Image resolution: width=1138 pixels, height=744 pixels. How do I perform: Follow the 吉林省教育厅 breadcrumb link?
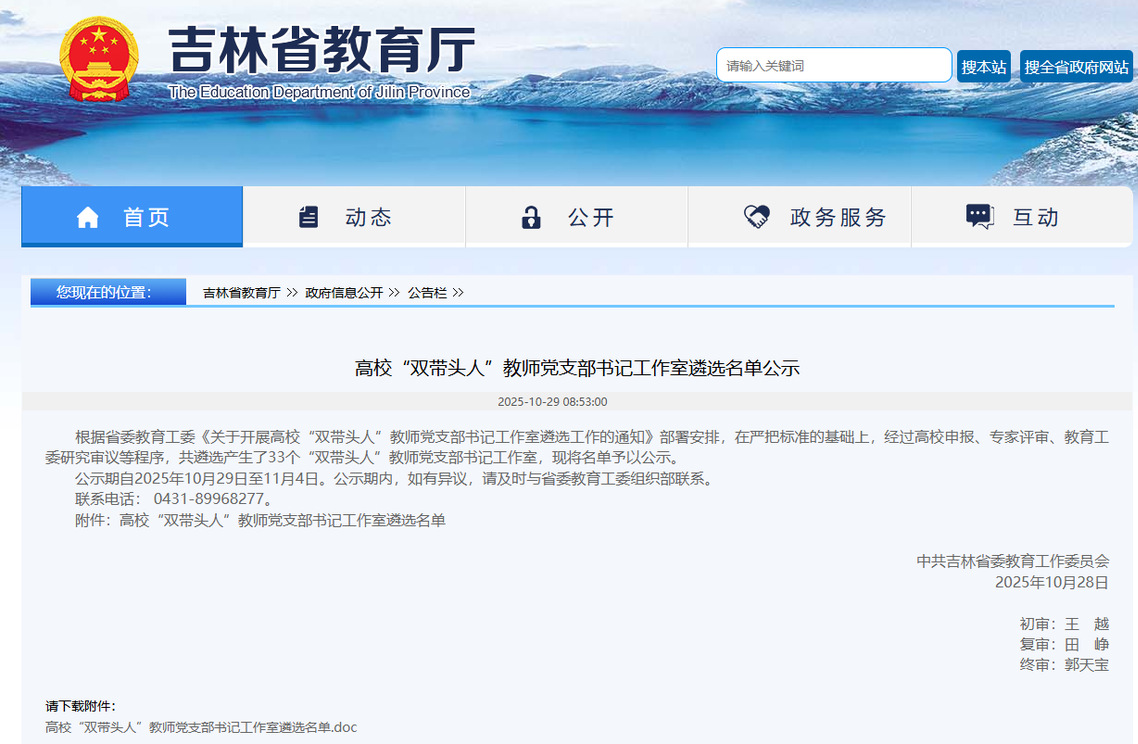coord(241,293)
